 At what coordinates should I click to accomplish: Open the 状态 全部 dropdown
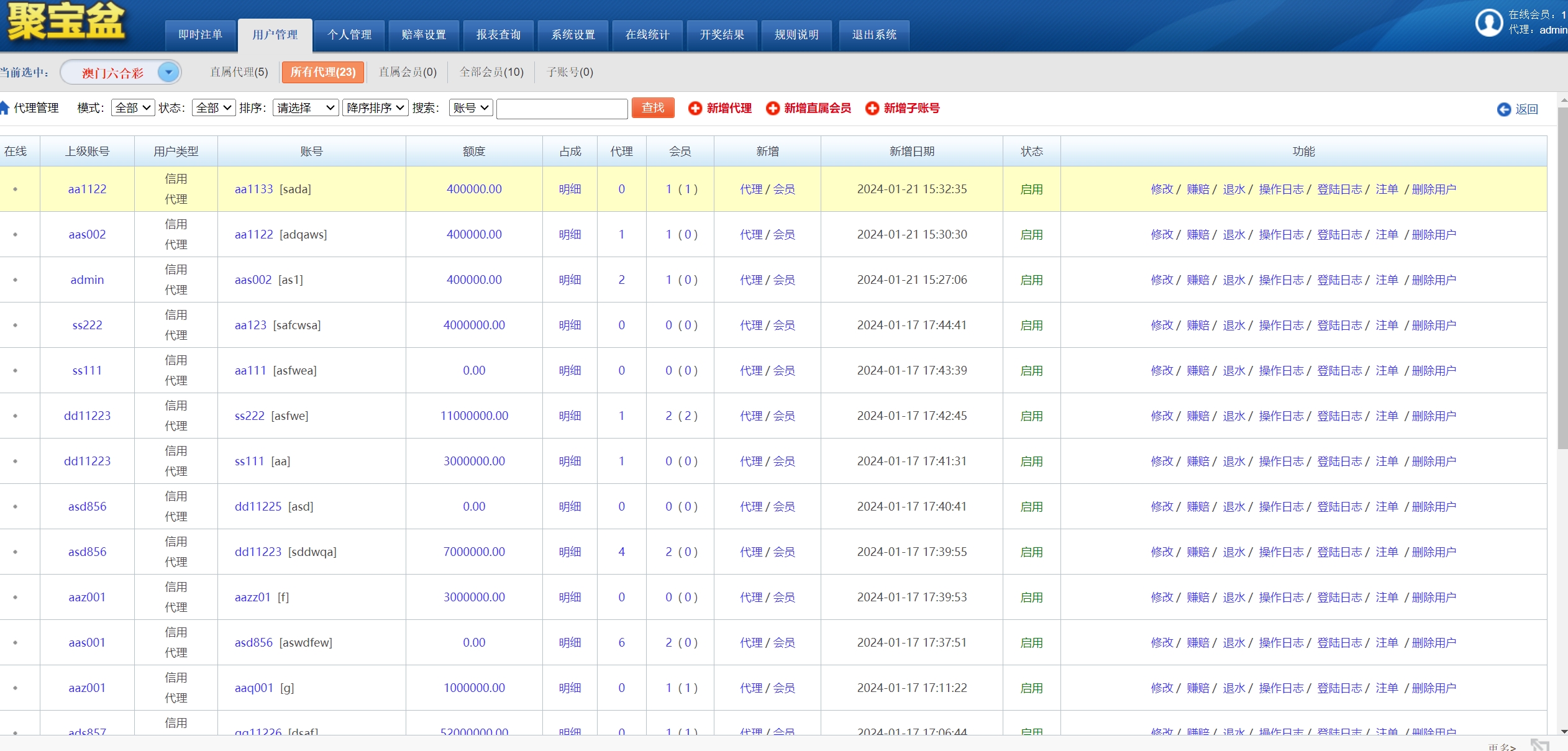(214, 107)
